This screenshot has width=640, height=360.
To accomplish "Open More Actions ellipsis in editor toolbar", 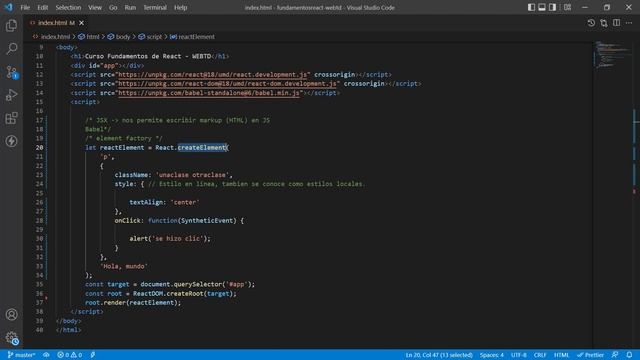I will 629,23.
